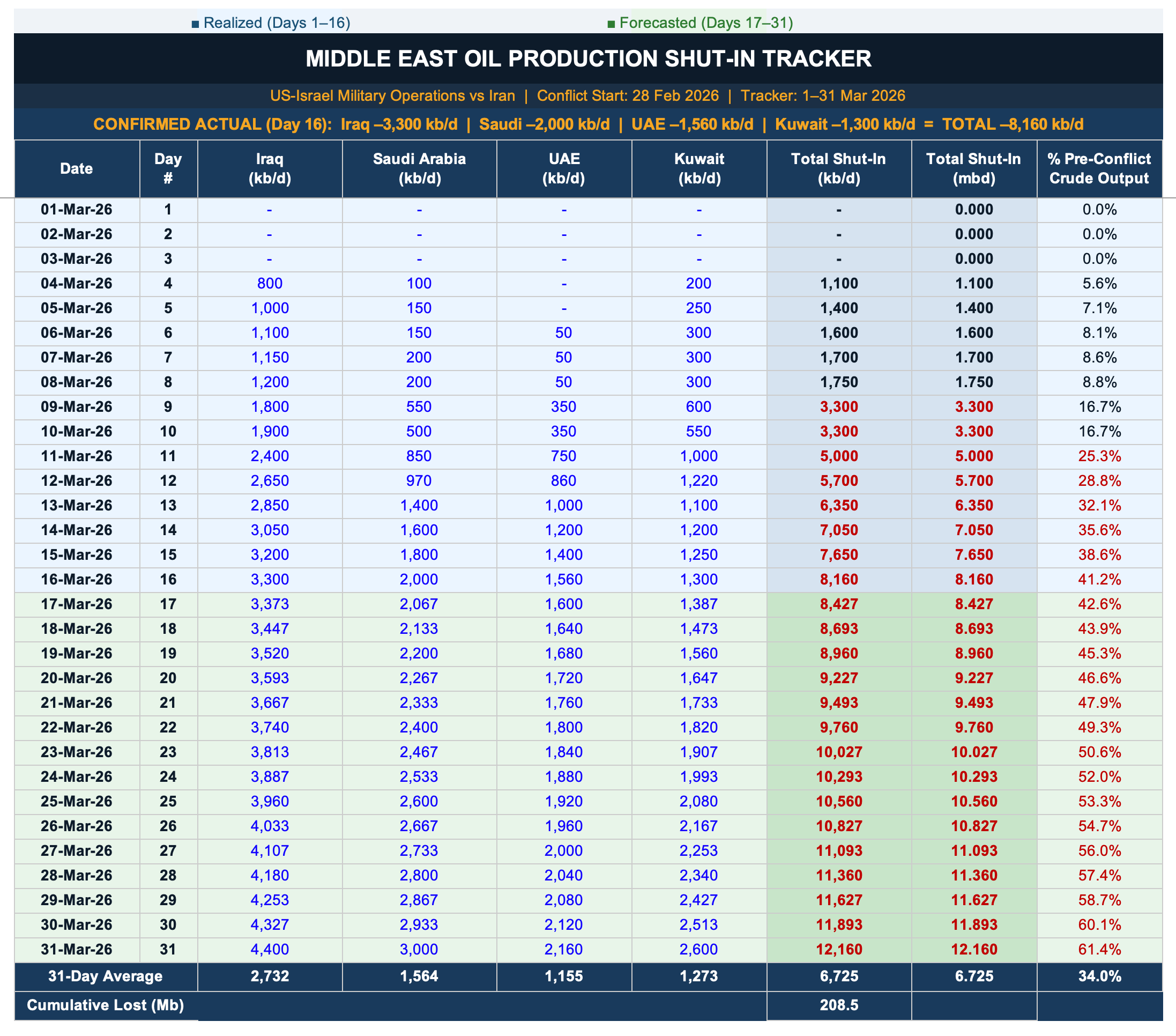The height and width of the screenshot is (1036, 1176).
Task: Click the 12,160 total for 31-Mar-26
Action: (838, 950)
